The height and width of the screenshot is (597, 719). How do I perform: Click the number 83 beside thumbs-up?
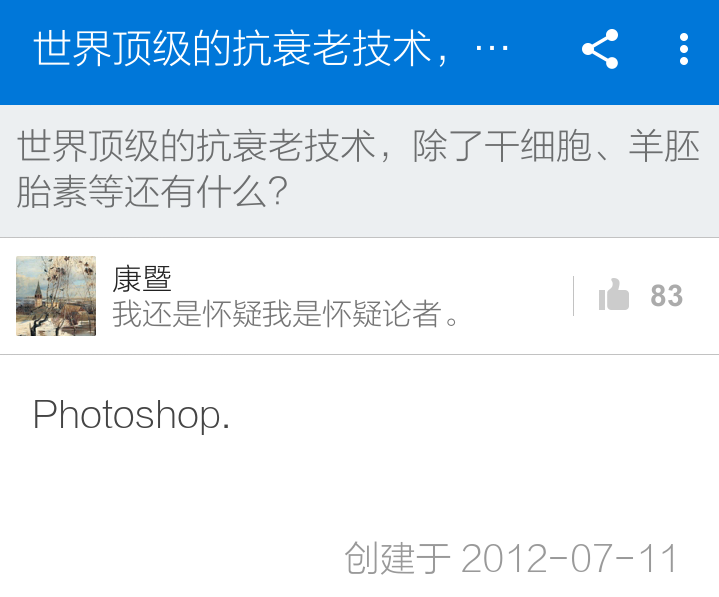[666, 296]
